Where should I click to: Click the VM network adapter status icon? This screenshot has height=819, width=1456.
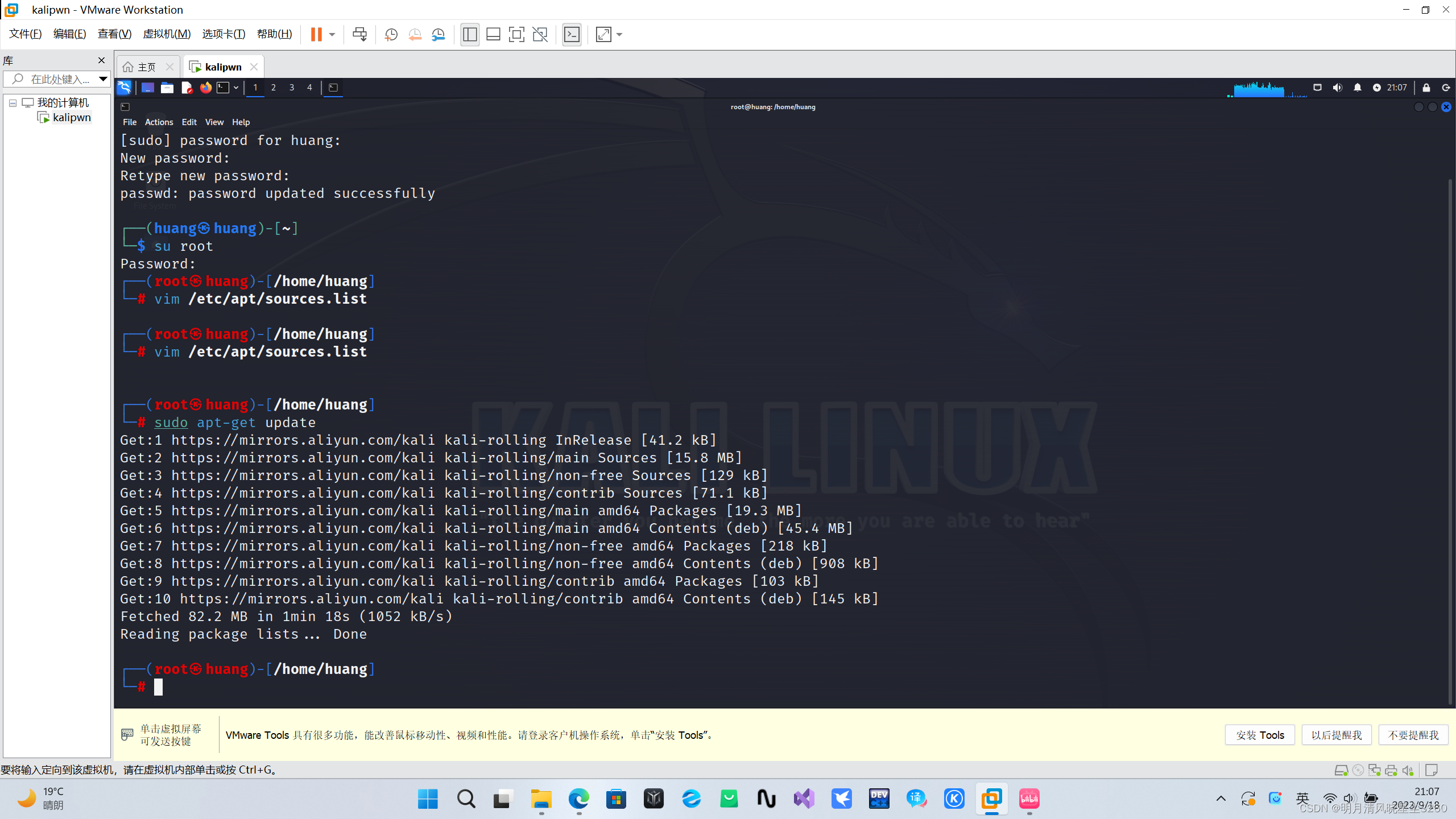click(1375, 770)
